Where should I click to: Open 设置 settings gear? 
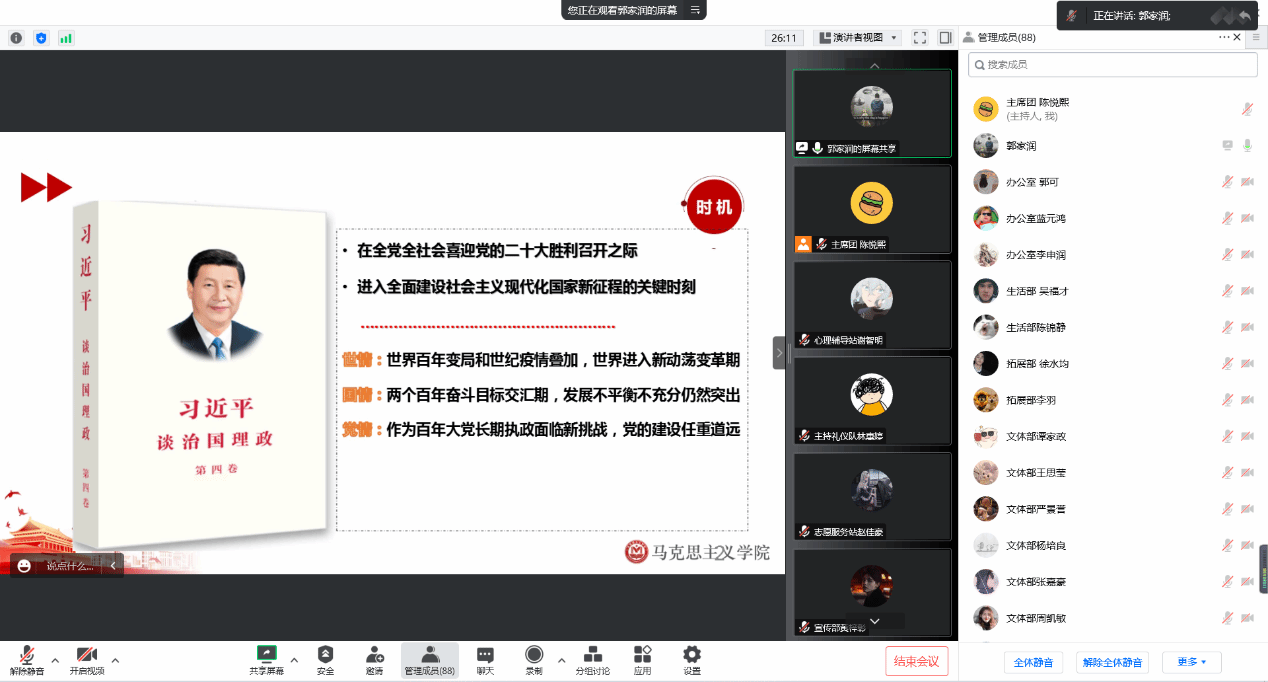coord(692,654)
